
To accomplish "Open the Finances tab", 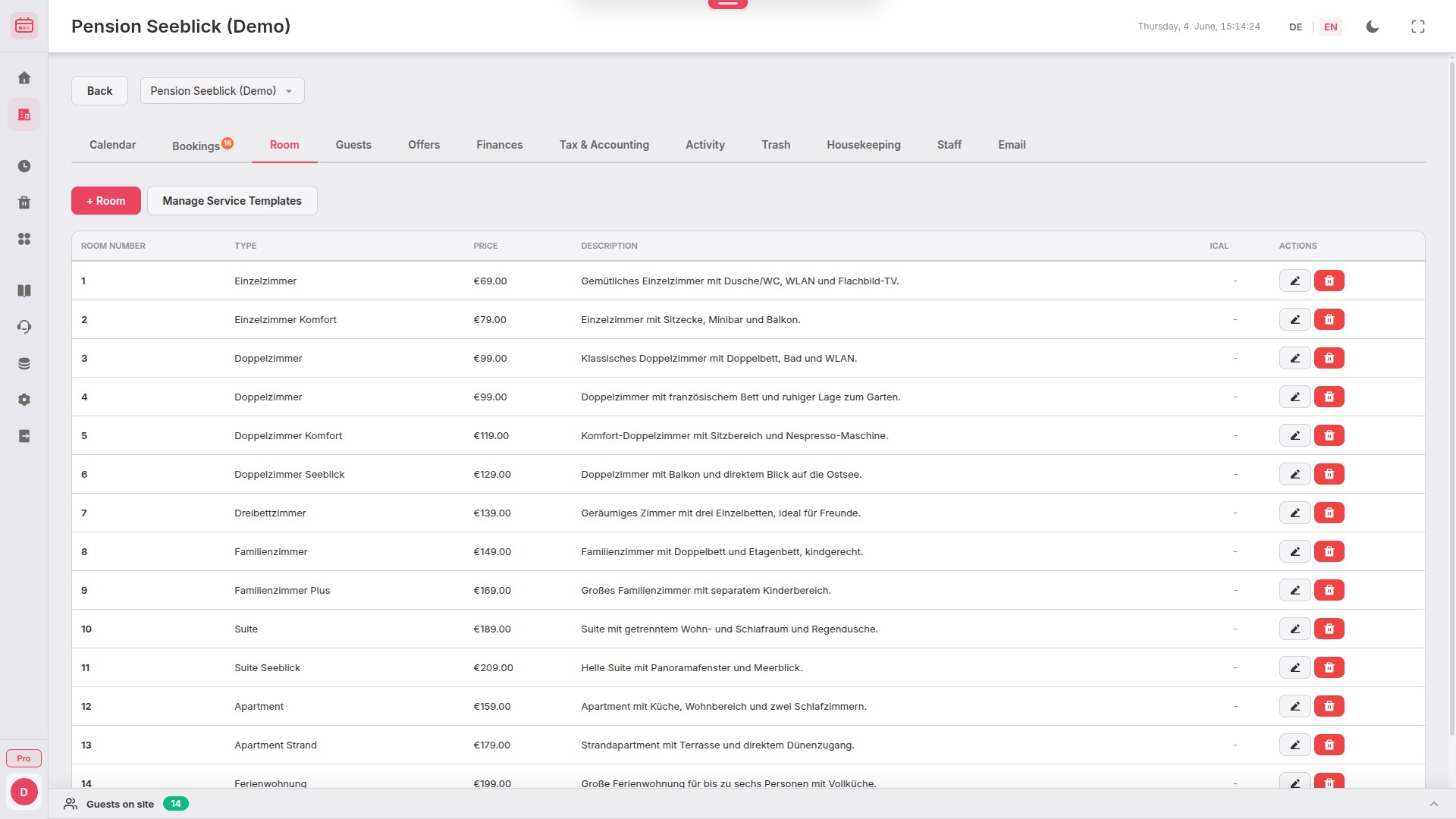I will point(500,145).
